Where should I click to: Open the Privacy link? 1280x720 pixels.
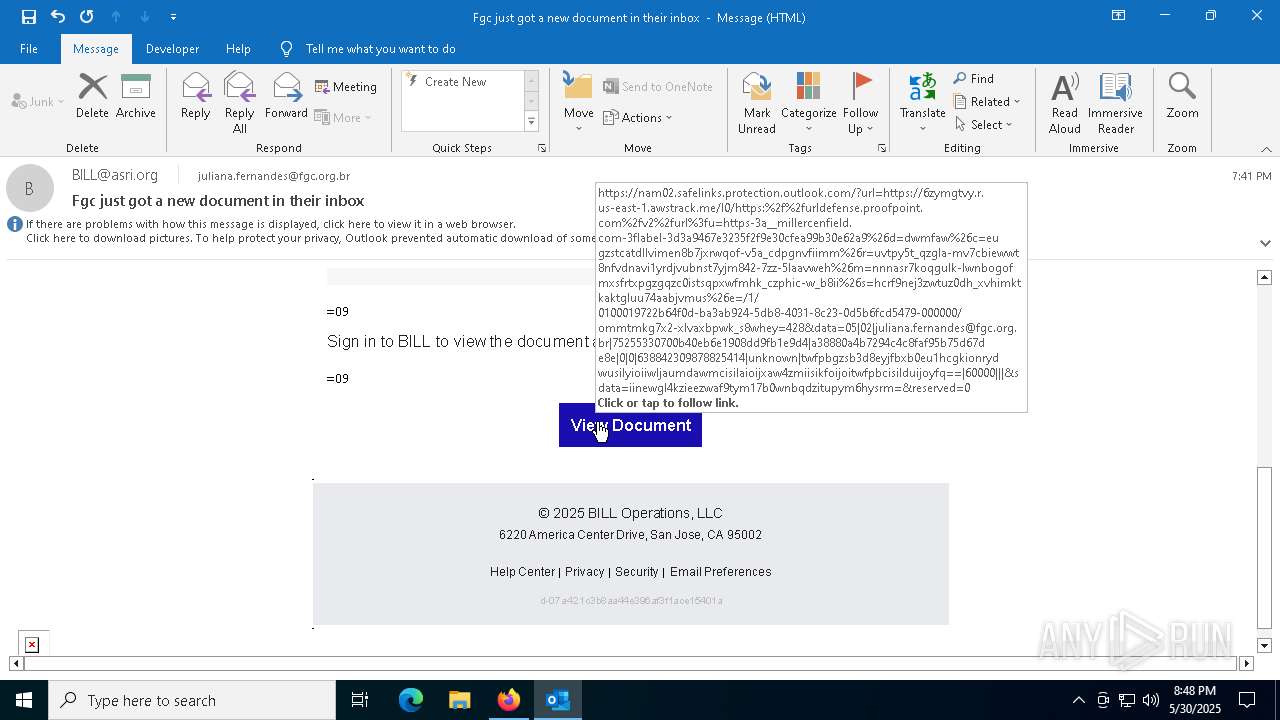(584, 572)
